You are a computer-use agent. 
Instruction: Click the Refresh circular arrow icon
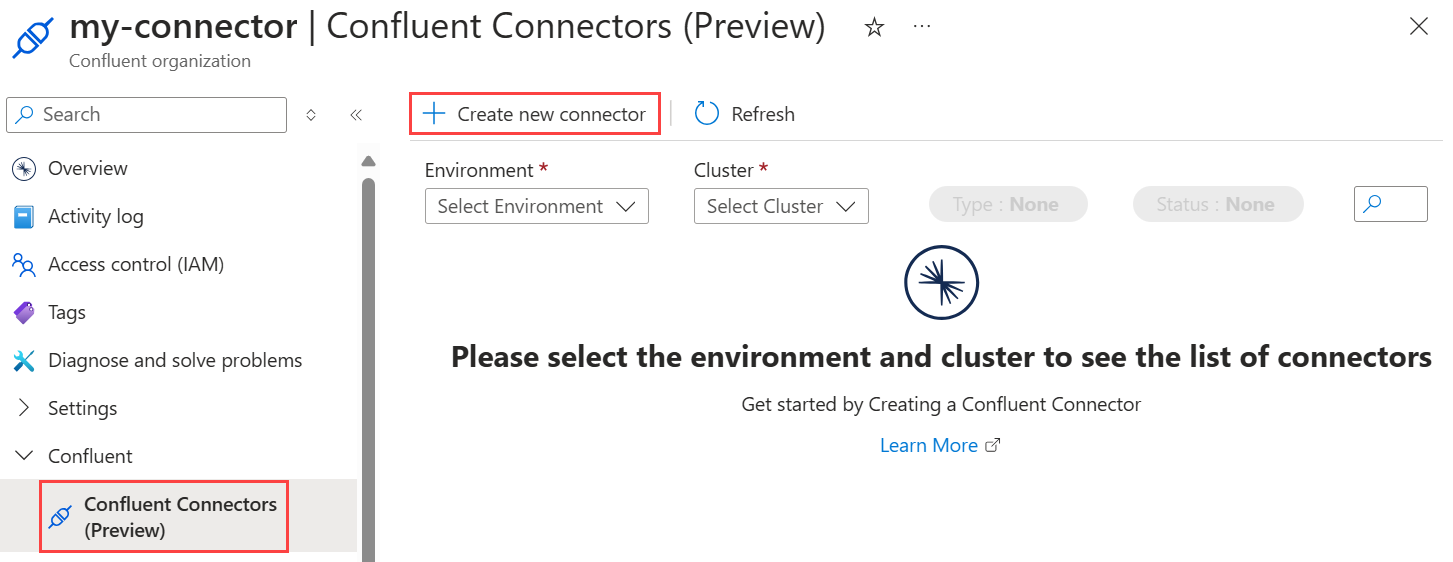pos(707,114)
